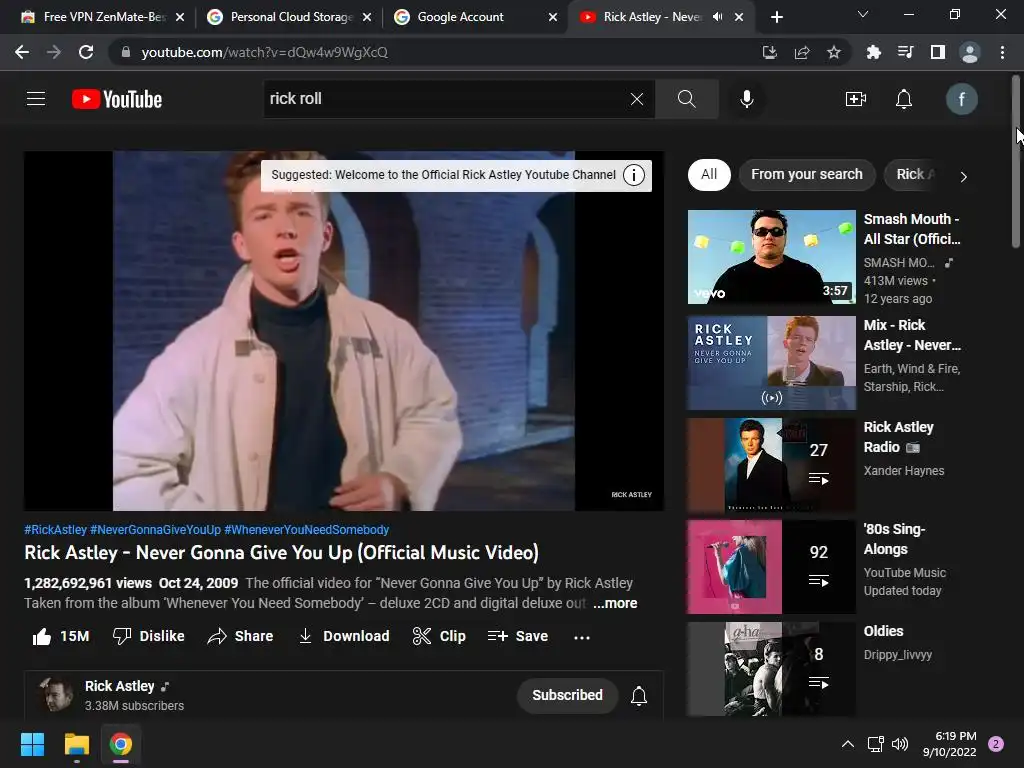Image resolution: width=1024 pixels, height=768 pixels.
Task: Open more actions three-dot menu
Action: coord(582,637)
